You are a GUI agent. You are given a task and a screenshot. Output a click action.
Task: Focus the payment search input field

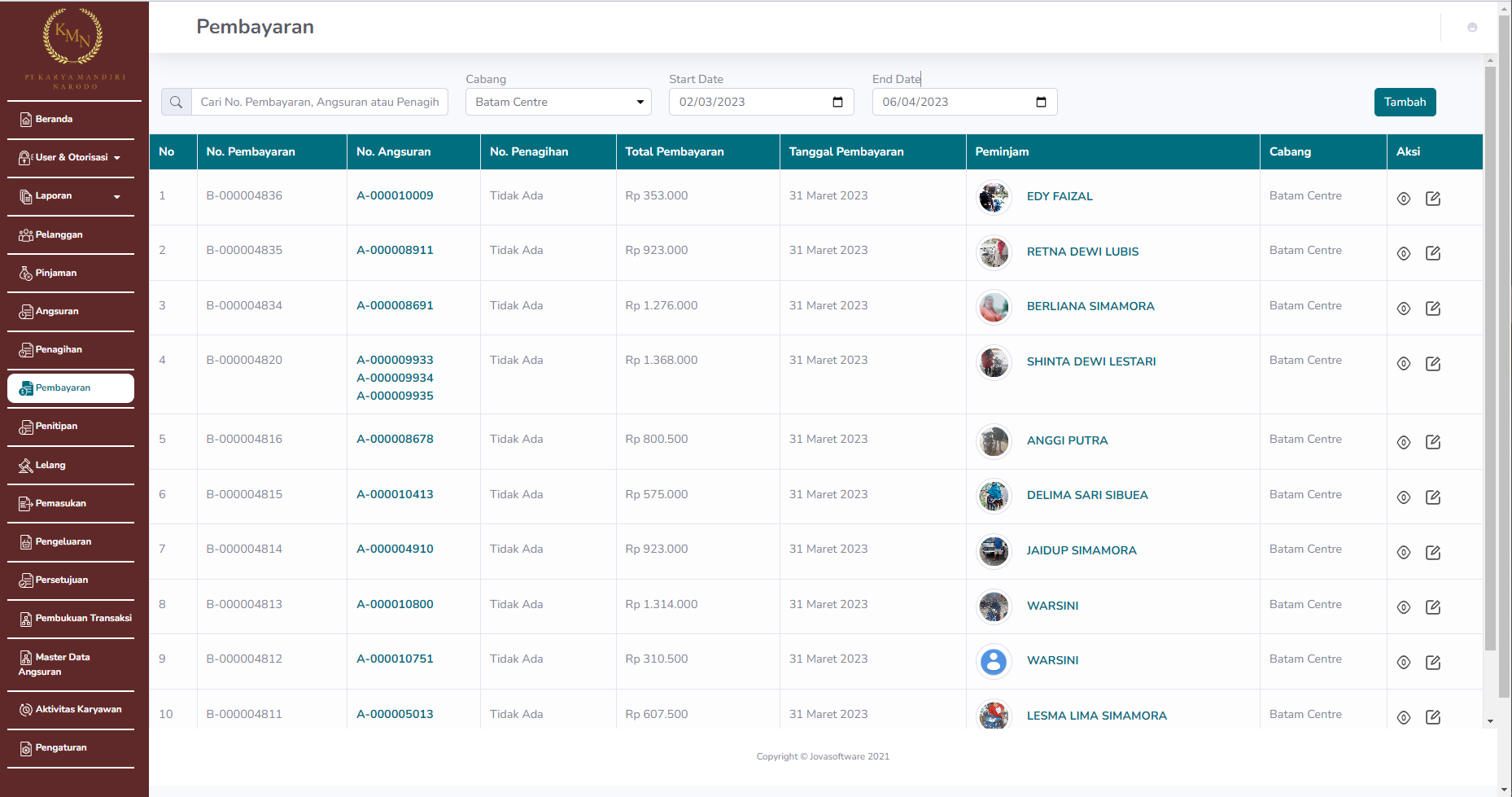pos(319,102)
